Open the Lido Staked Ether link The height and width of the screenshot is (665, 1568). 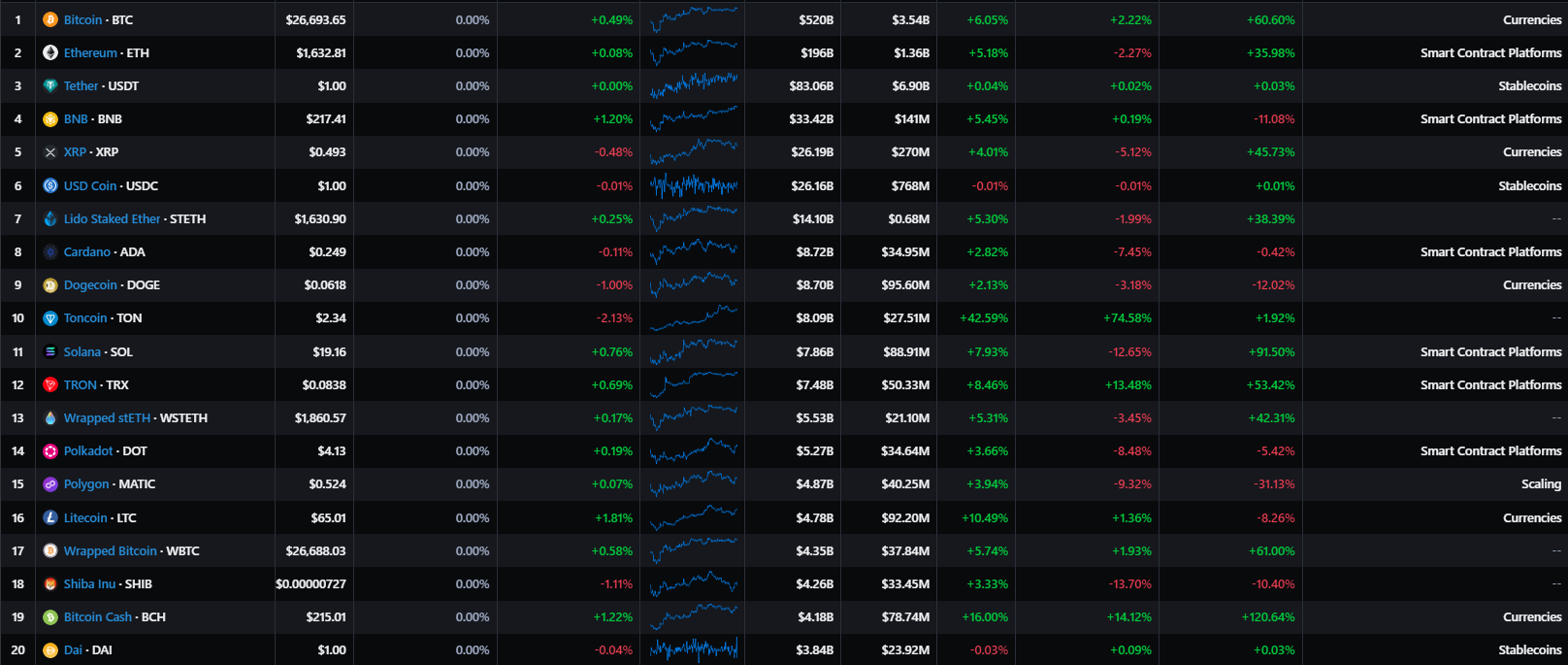pos(112,218)
